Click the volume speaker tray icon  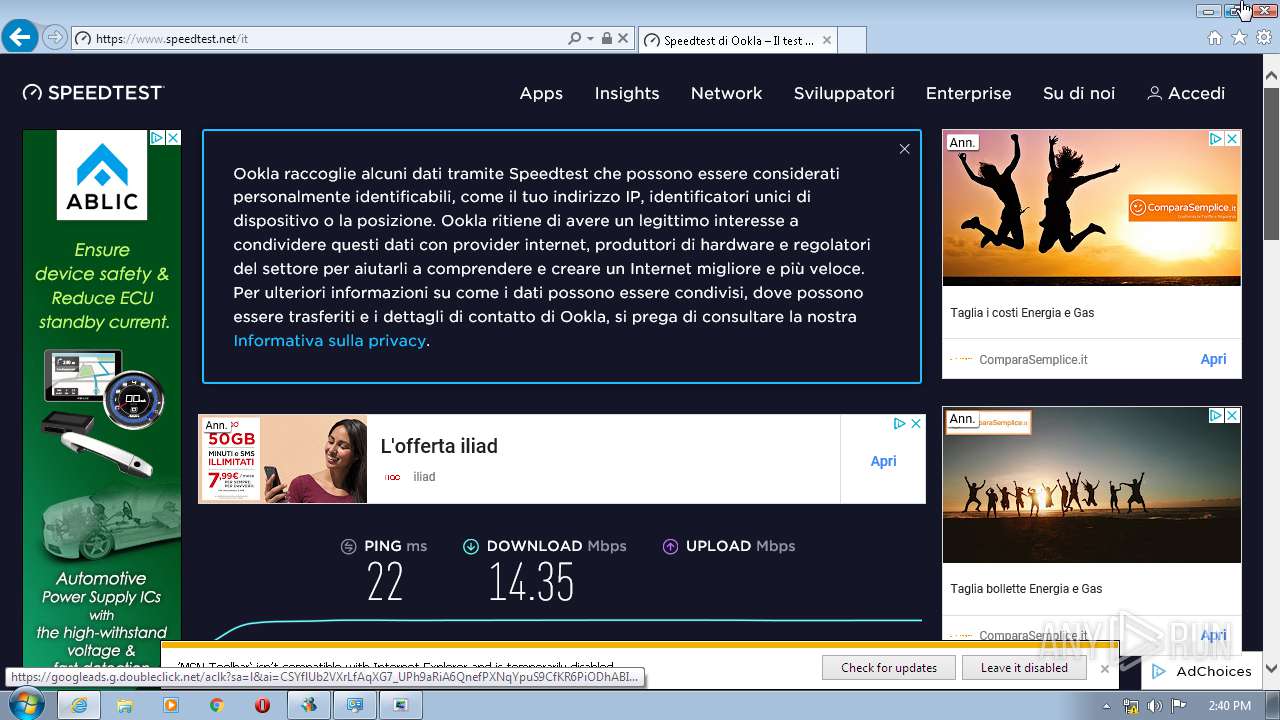[x=1155, y=706]
